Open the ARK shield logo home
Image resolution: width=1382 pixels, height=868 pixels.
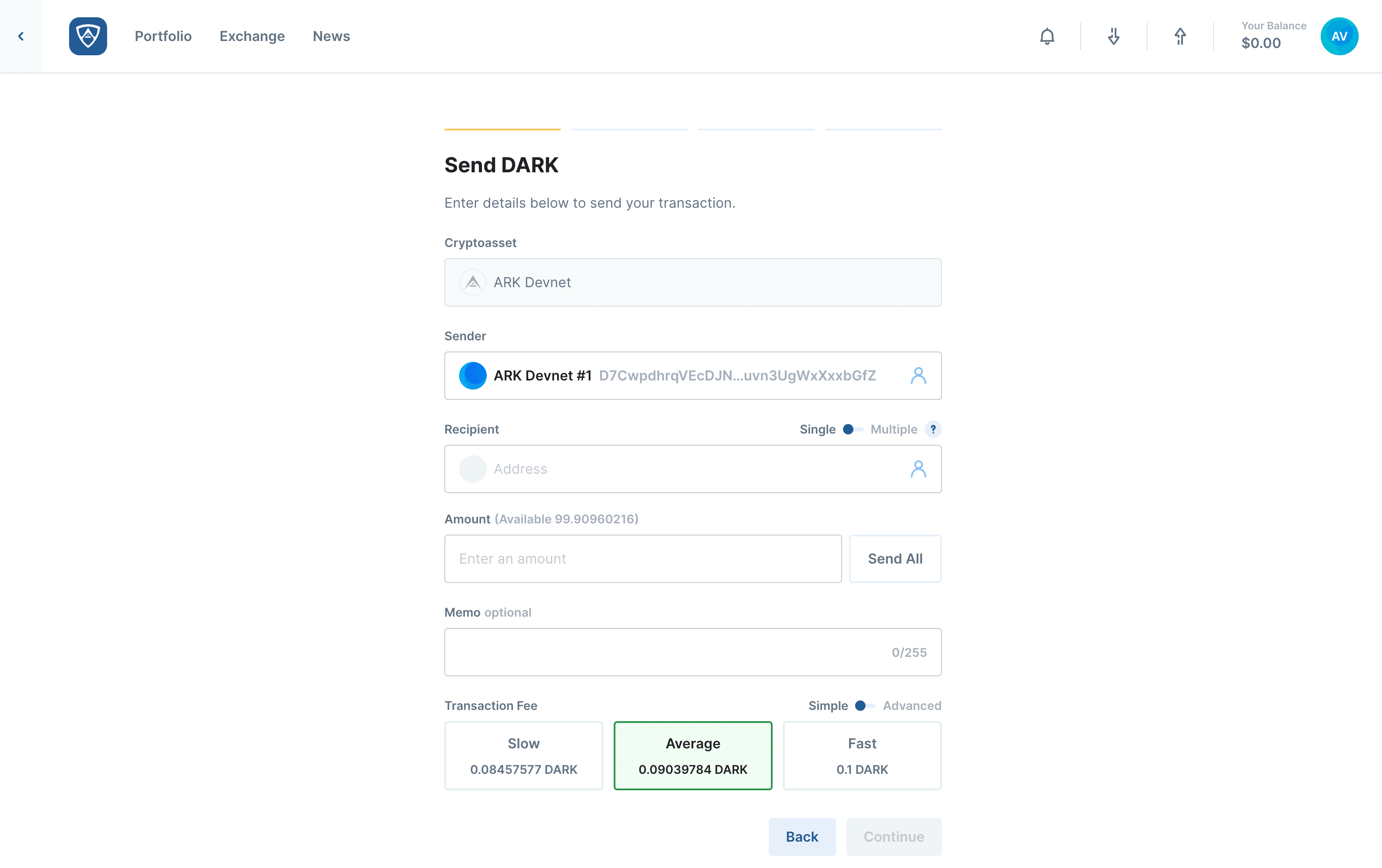tap(88, 36)
